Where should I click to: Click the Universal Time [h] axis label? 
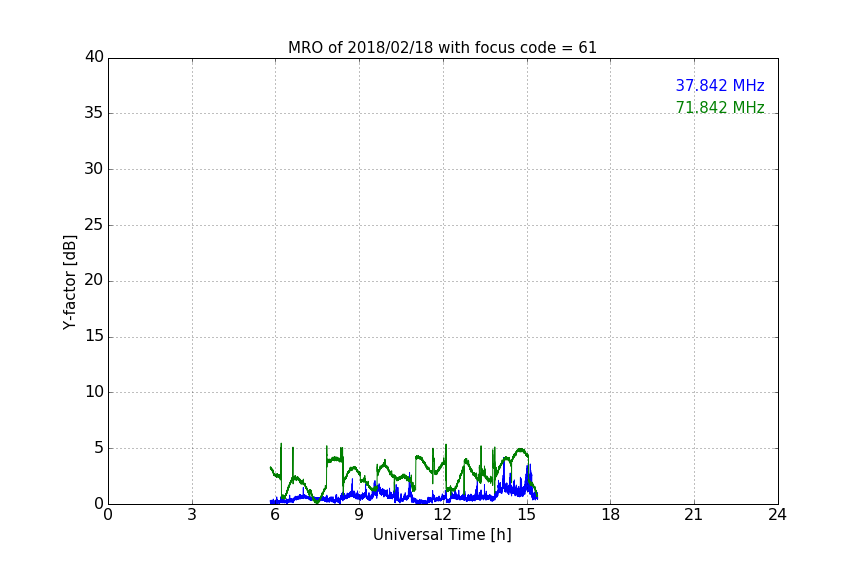click(x=442, y=535)
